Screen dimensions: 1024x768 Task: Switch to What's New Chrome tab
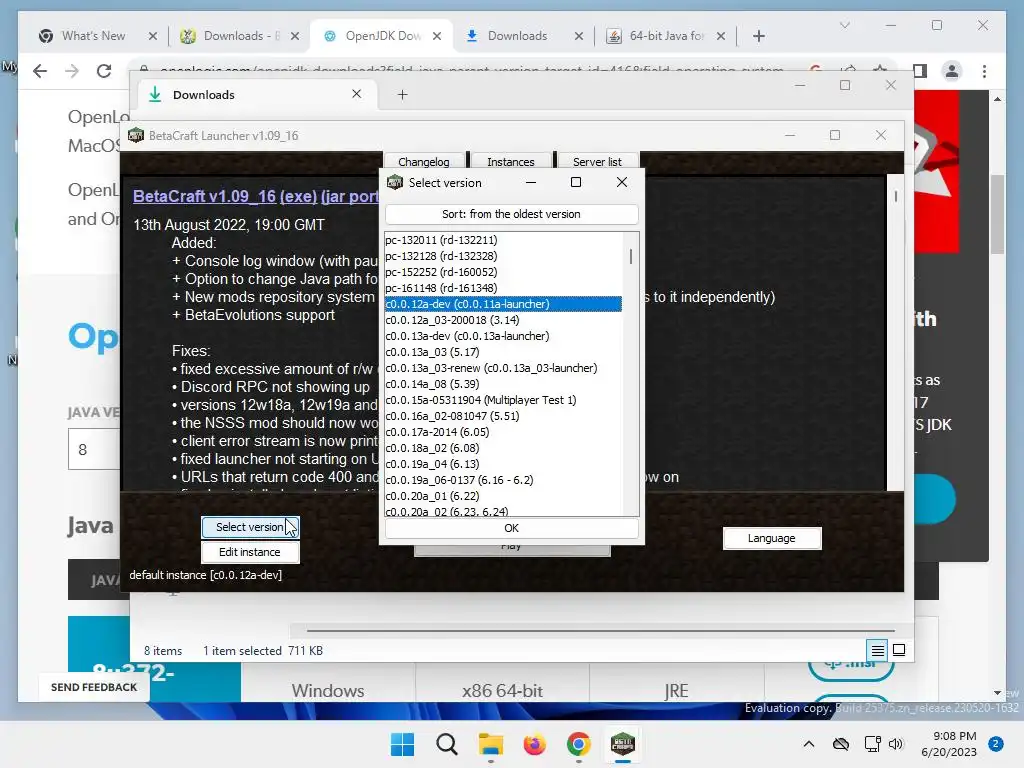pyautogui.click(x=93, y=36)
